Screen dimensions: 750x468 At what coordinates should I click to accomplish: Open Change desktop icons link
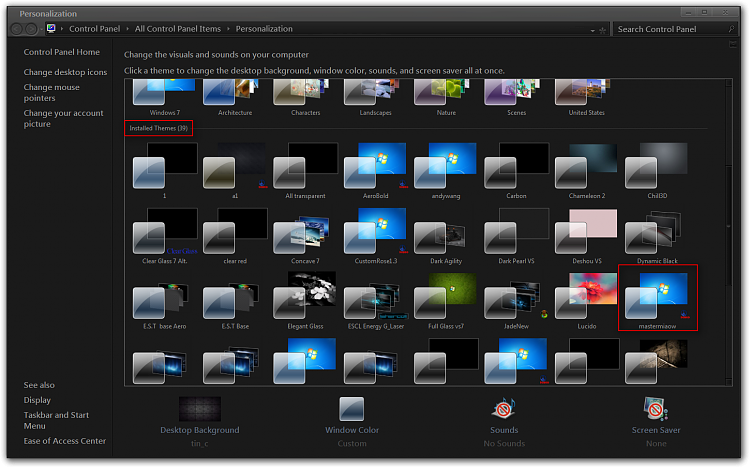pos(65,72)
